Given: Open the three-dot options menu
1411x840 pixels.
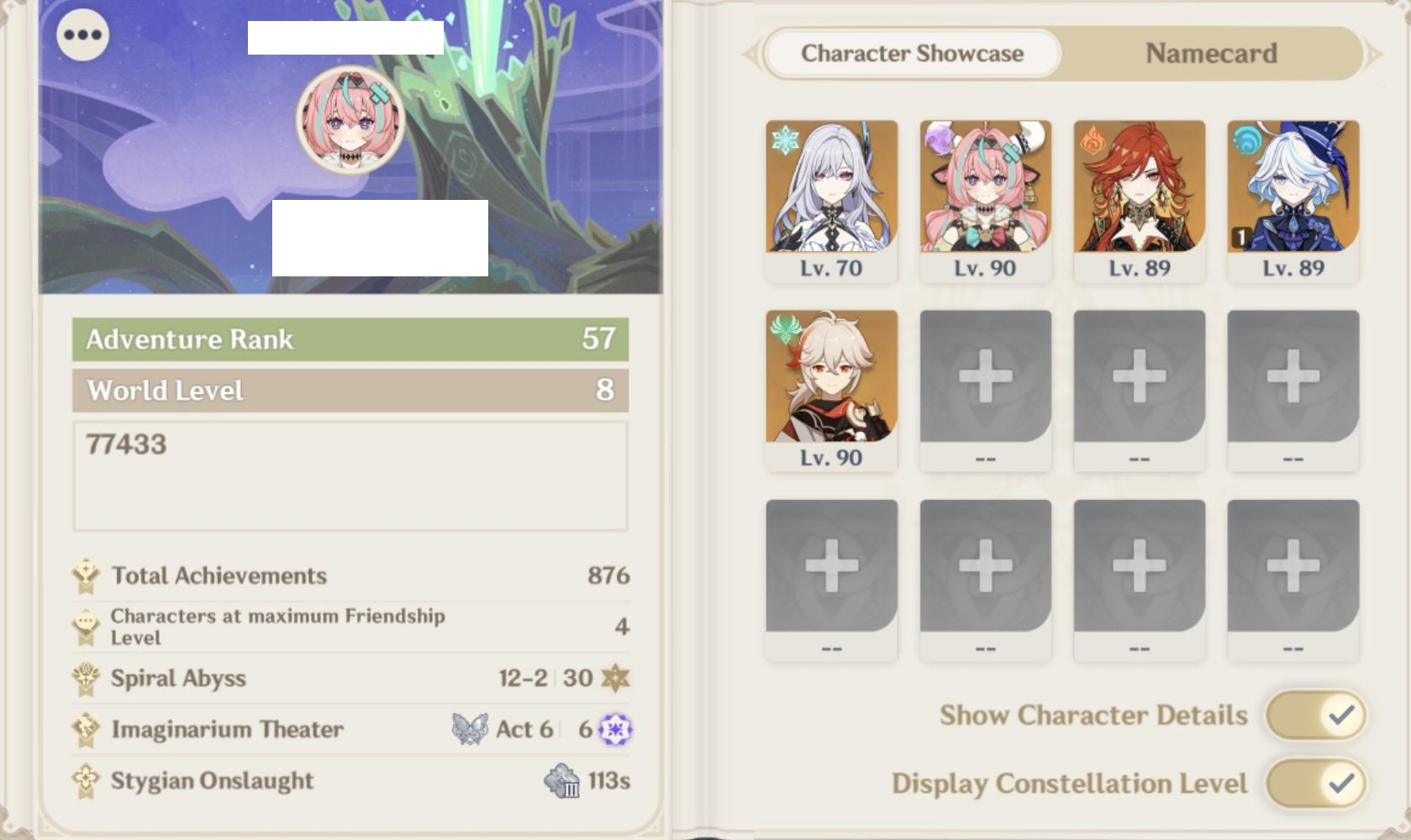Looking at the screenshot, I should (82, 34).
